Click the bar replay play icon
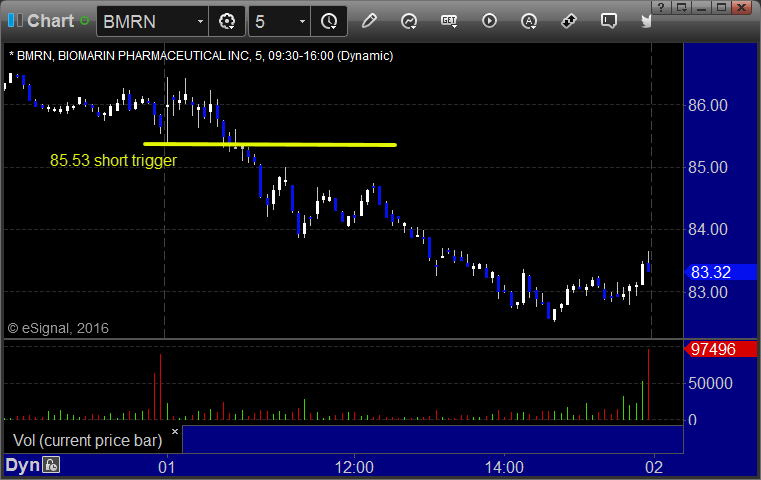The height and width of the screenshot is (480, 761). click(x=489, y=21)
